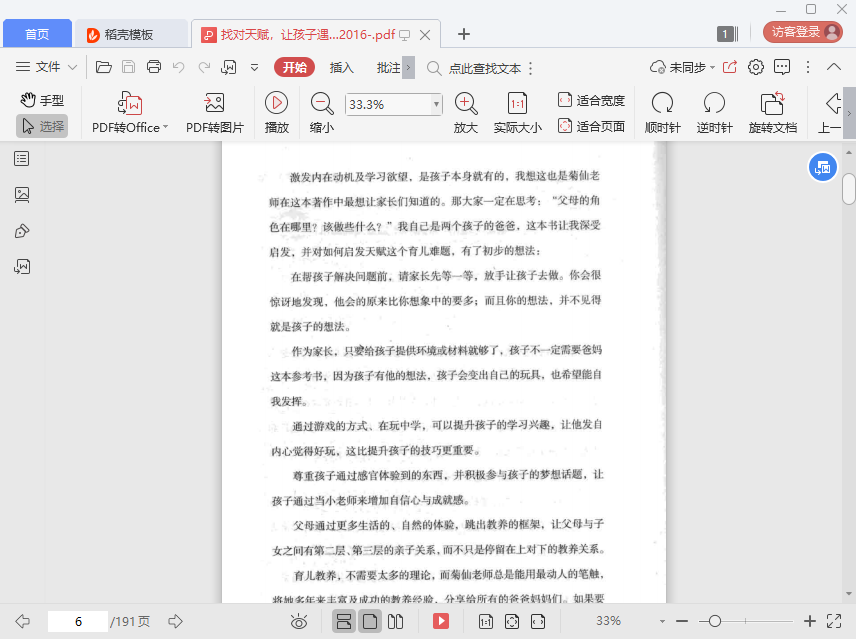856x639 pixels.
Task: Enable single page layout
Action: click(x=370, y=622)
